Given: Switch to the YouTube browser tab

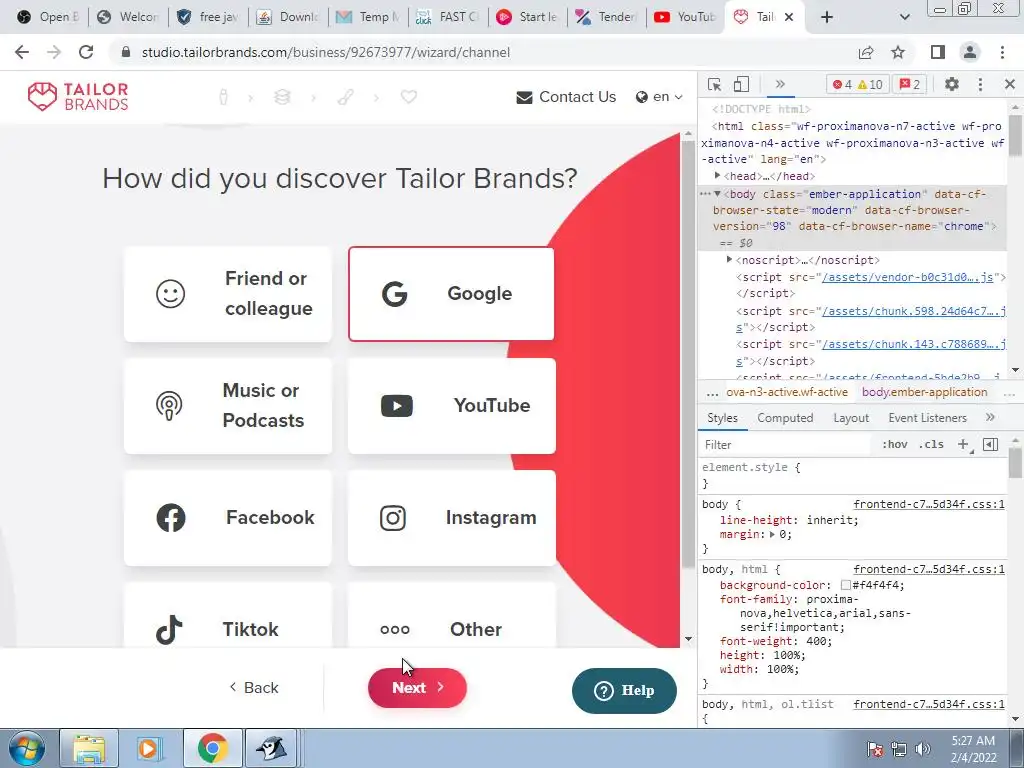Looking at the screenshot, I should pyautogui.click(x=685, y=17).
